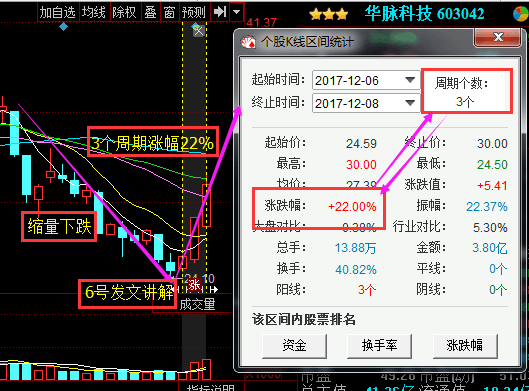Click the dialog's card-suit title icon
Image resolution: width=529 pixels, height=391 pixels.
pyautogui.click(x=248, y=43)
